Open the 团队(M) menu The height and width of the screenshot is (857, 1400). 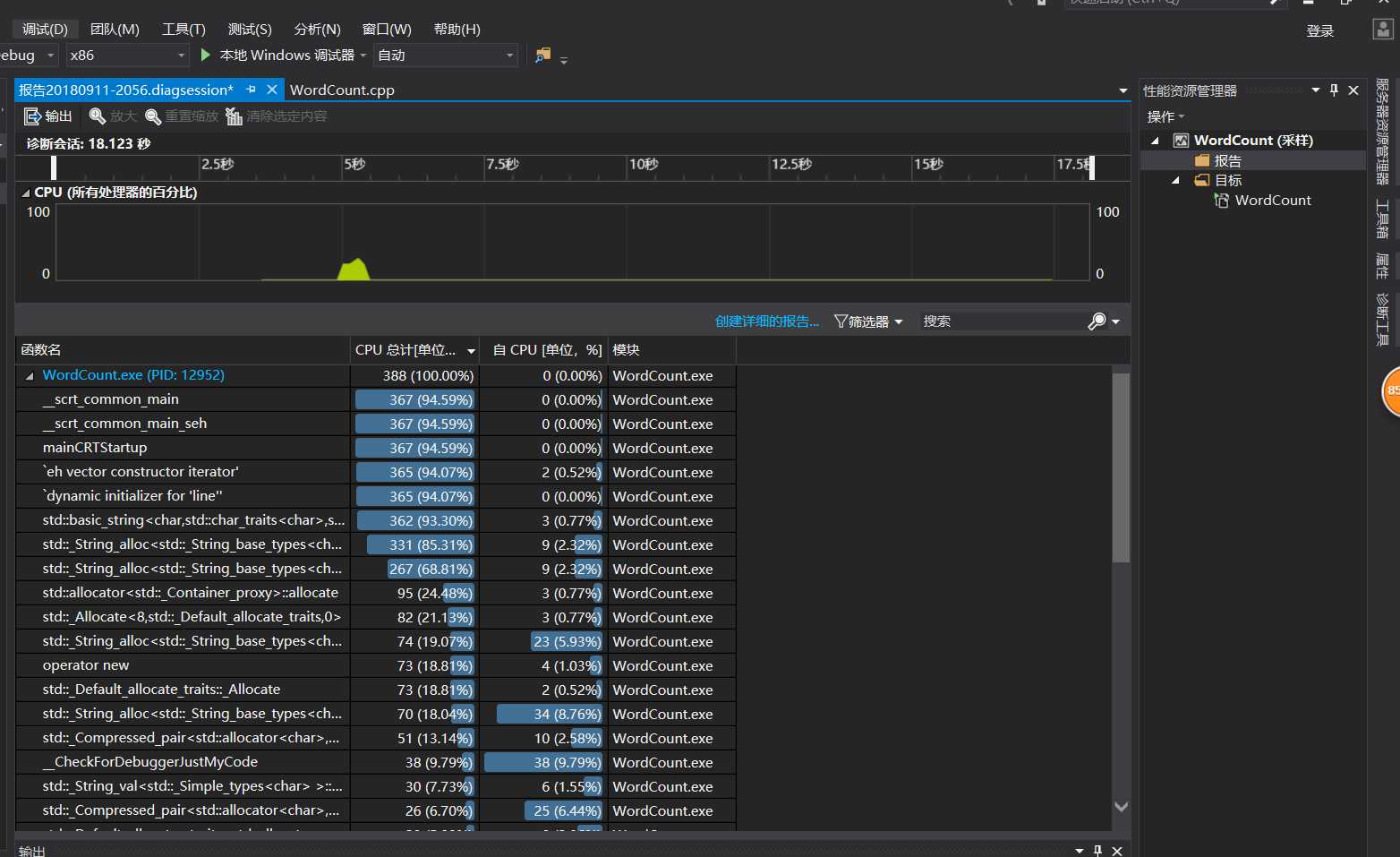click(115, 30)
